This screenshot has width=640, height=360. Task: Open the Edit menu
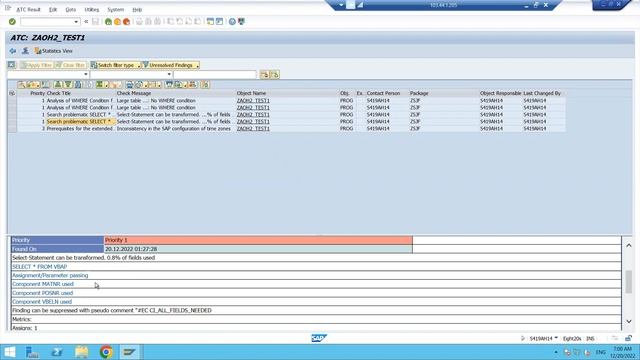click(53, 9)
